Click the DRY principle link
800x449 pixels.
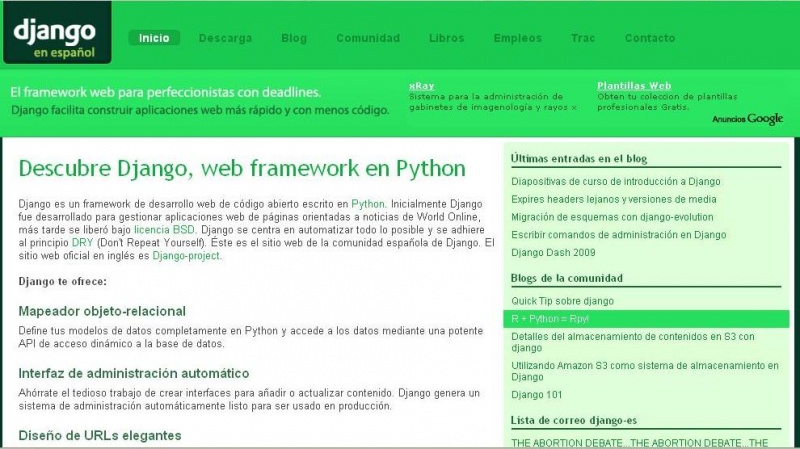click(83, 242)
